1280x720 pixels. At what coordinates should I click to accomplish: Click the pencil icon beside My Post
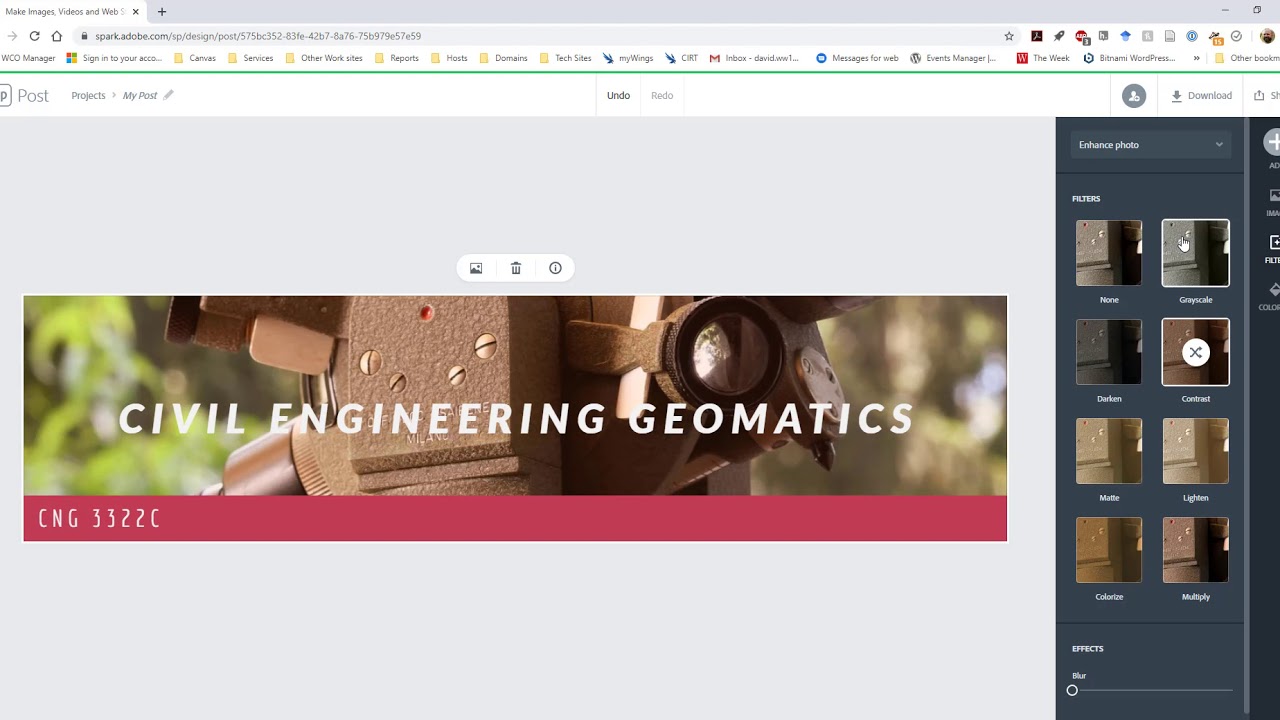point(168,95)
